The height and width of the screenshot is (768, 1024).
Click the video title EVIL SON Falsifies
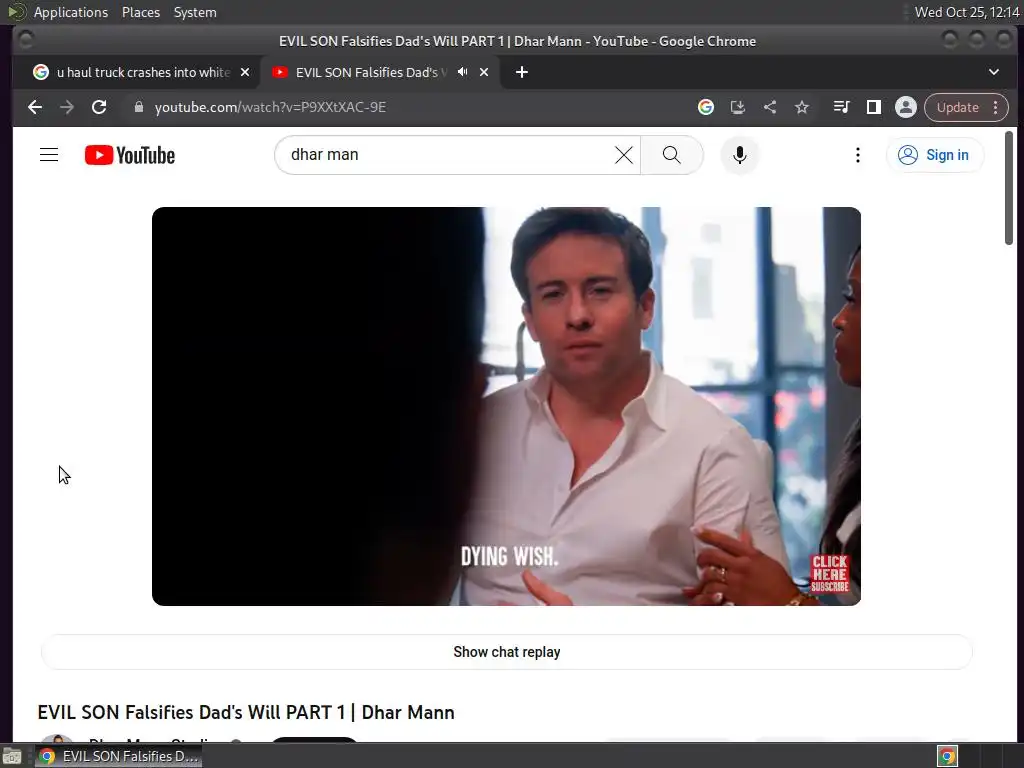pos(246,712)
